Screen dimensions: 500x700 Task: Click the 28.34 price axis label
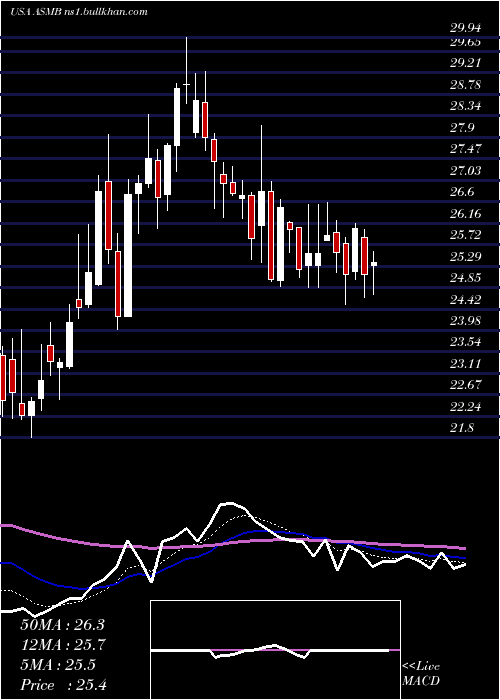(466, 106)
